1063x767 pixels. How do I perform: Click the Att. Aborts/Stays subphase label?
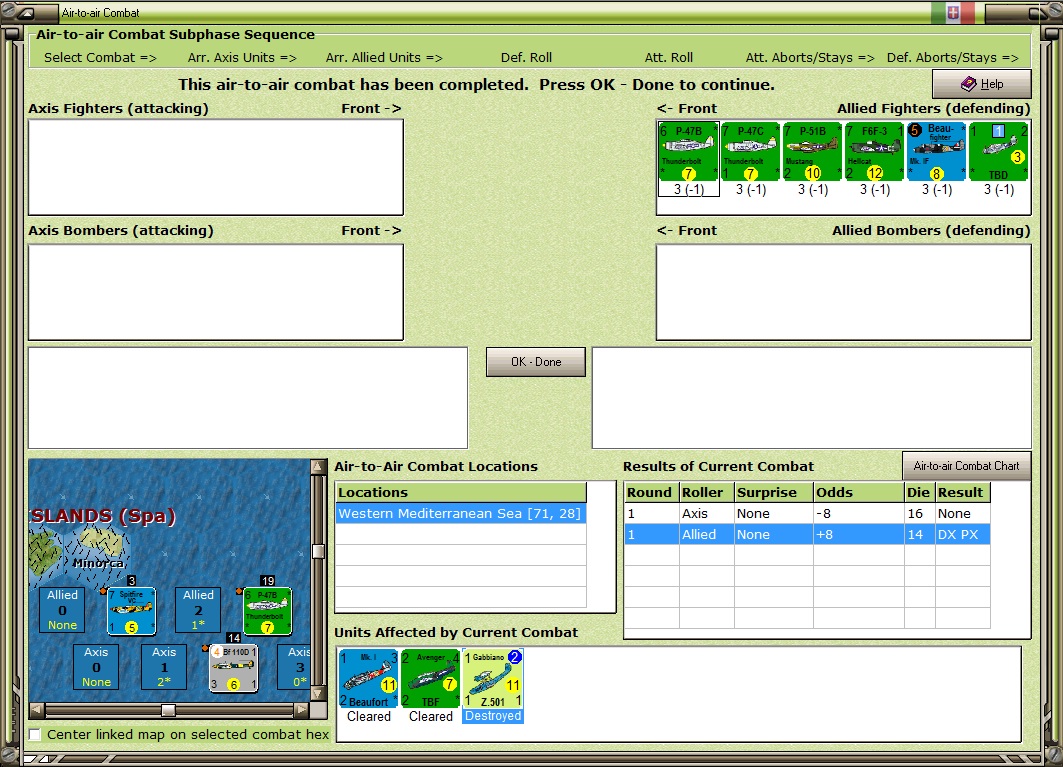(x=810, y=58)
